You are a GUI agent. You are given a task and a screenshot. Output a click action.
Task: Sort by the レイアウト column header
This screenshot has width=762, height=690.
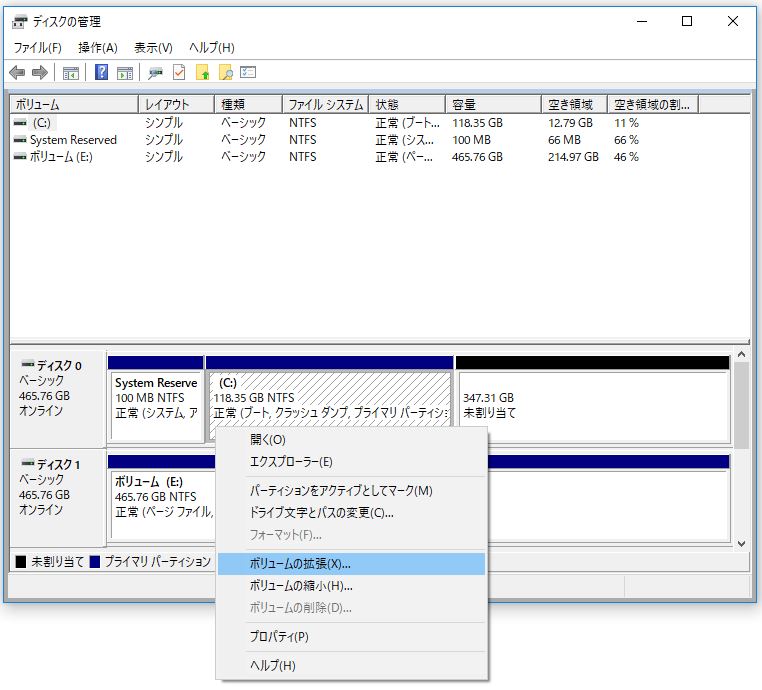coord(177,104)
